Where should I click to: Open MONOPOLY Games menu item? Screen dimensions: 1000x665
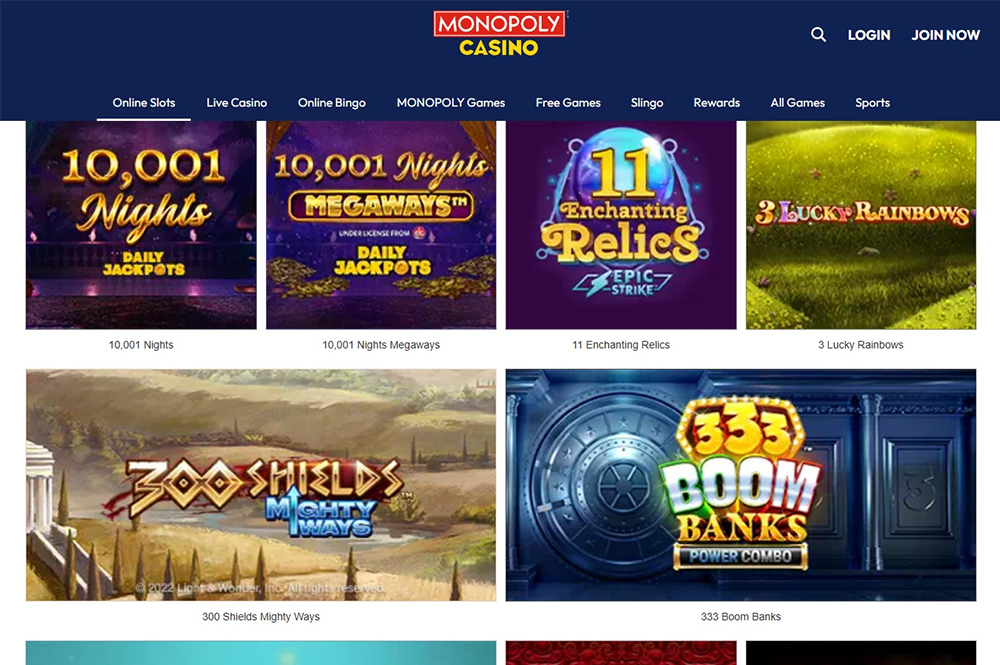coord(451,103)
